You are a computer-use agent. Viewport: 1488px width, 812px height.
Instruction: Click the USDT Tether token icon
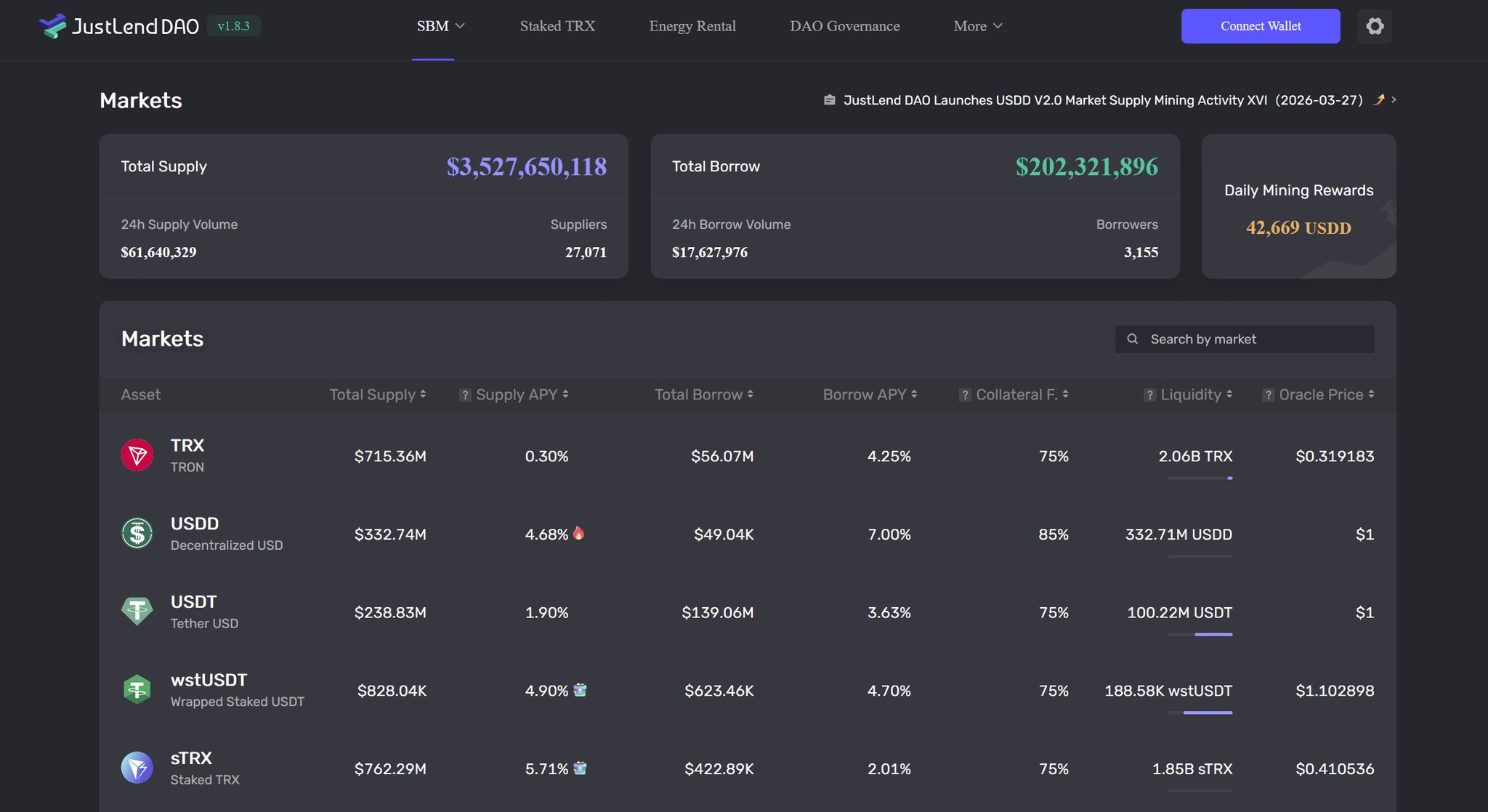[137, 612]
